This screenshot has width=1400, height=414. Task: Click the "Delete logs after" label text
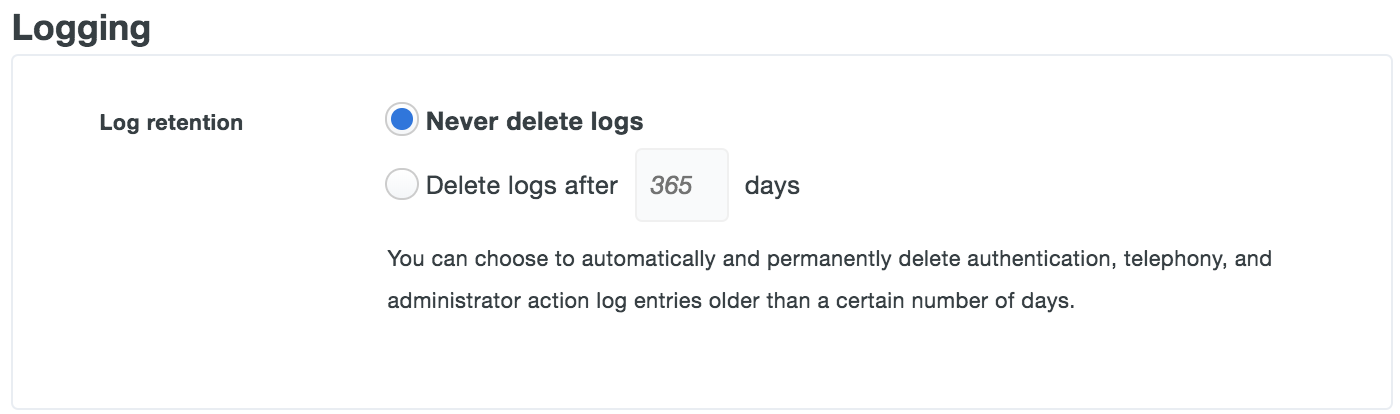521,185
